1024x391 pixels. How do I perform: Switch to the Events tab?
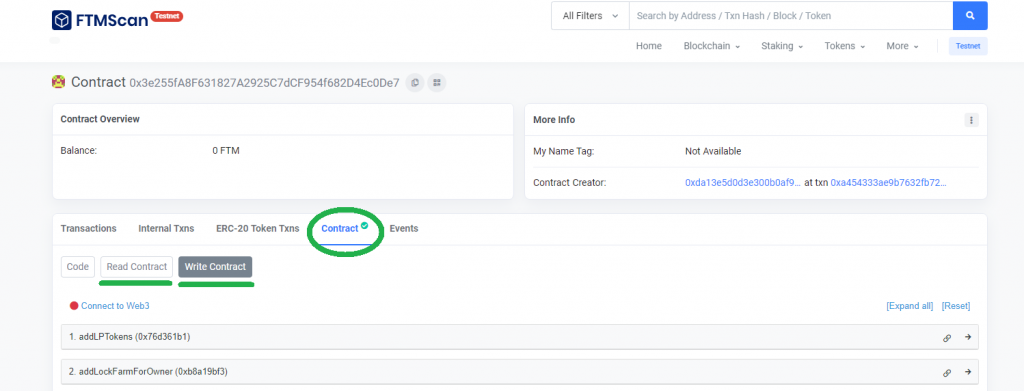404,228
